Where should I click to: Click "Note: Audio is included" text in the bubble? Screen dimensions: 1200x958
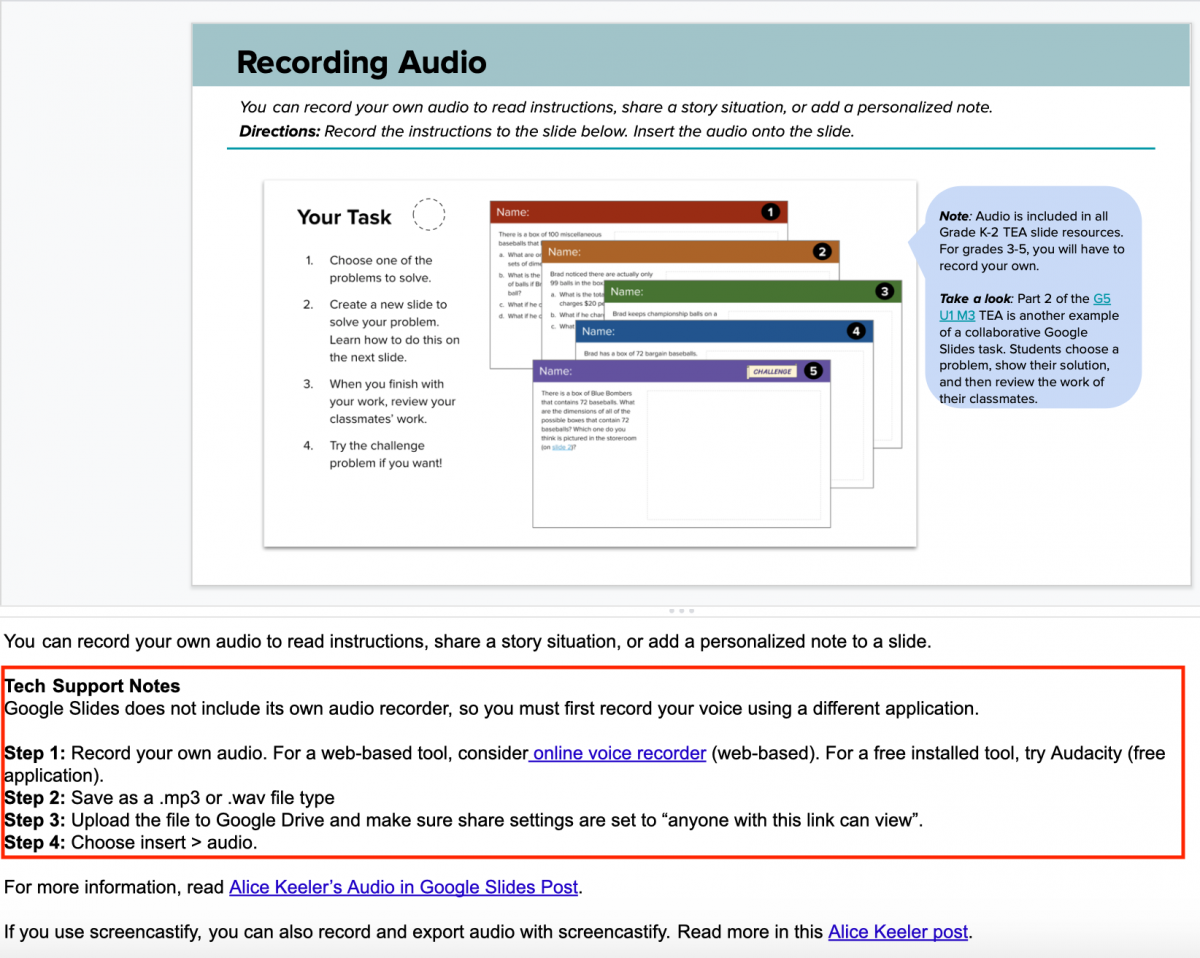point(1031,241)
